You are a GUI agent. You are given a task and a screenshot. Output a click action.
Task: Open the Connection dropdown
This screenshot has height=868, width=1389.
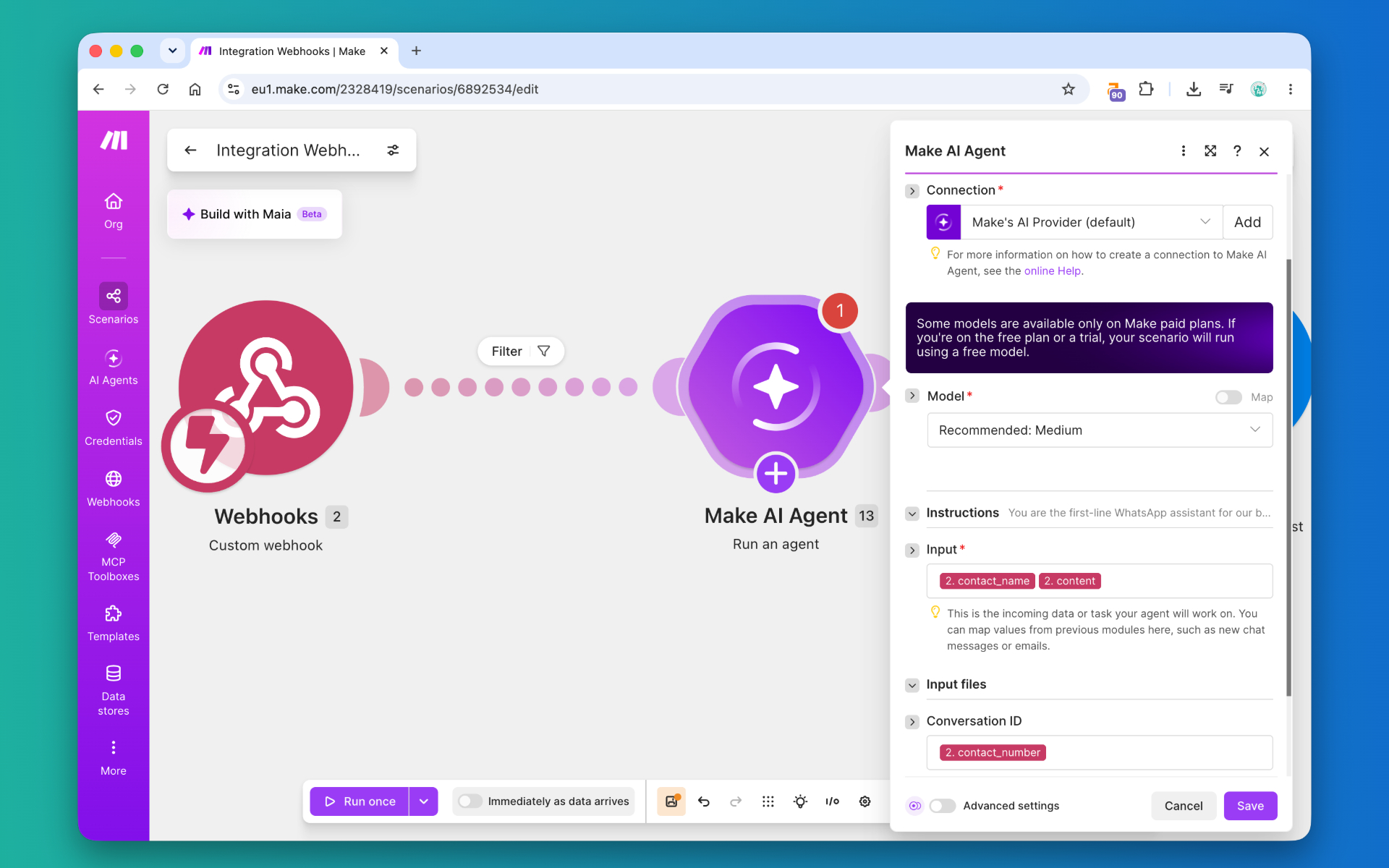[x=1092, y=222]
